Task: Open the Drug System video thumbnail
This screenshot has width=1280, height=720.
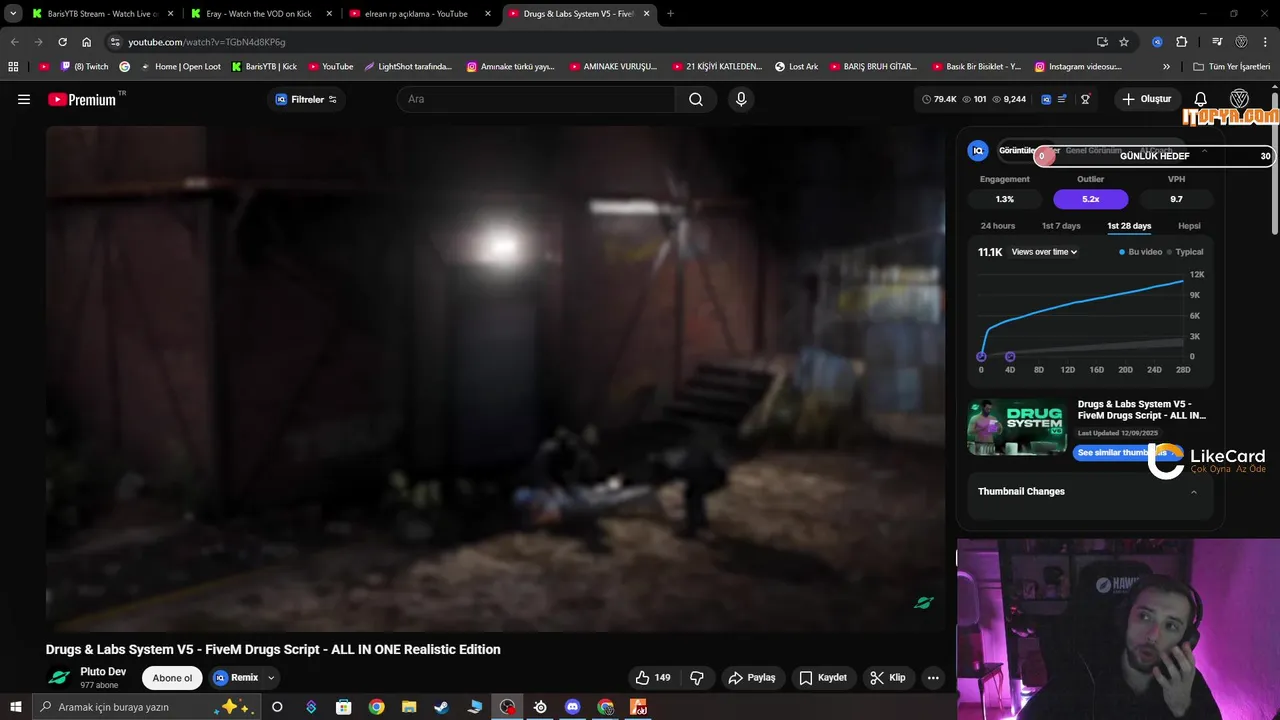Action: point(1017,427)
